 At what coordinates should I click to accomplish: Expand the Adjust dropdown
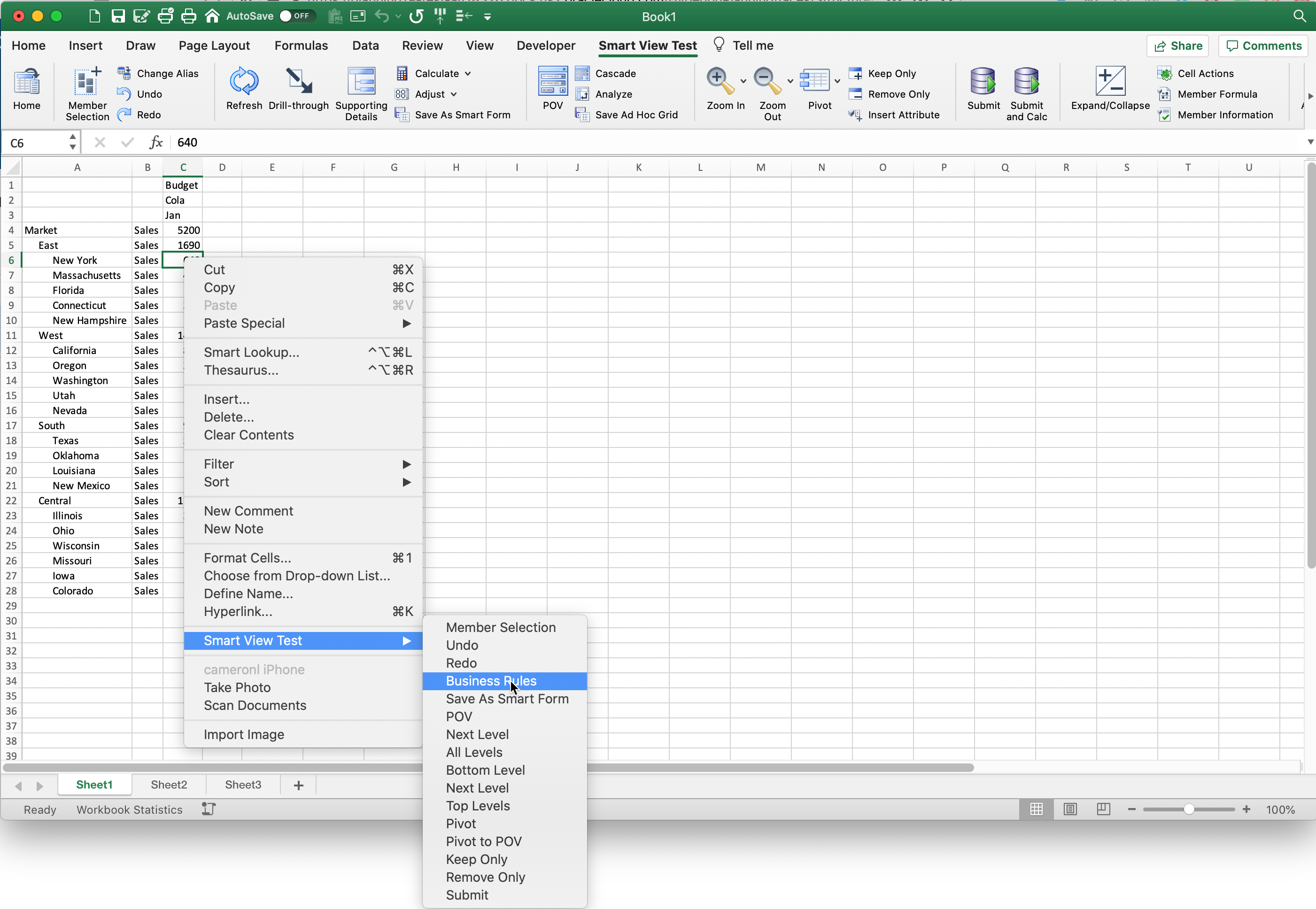454,94
